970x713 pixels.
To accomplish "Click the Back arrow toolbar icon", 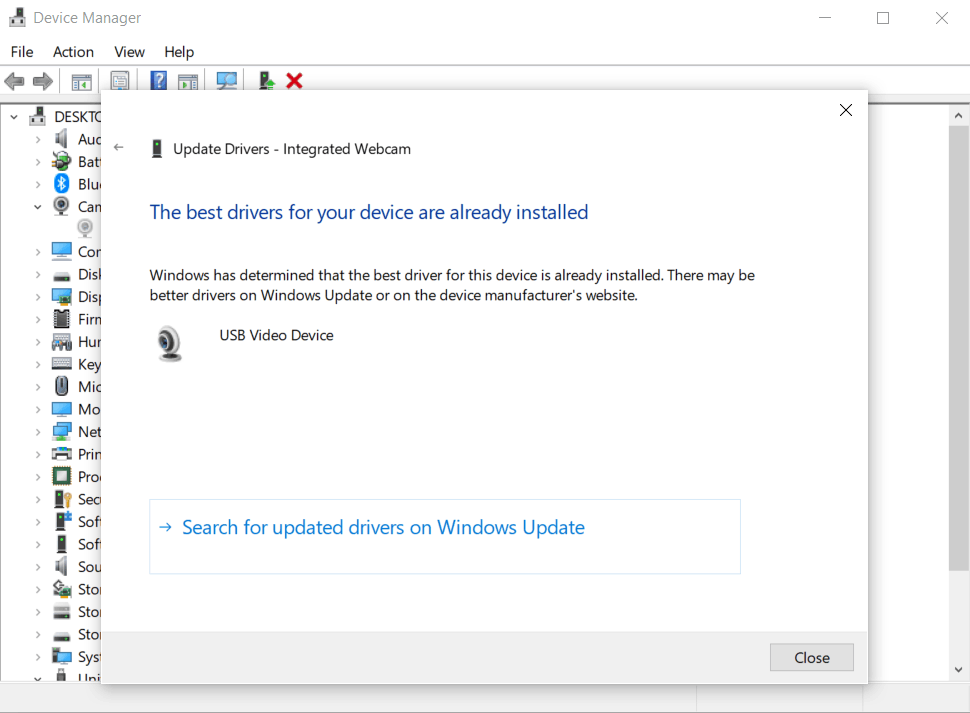I will [14, 81].
